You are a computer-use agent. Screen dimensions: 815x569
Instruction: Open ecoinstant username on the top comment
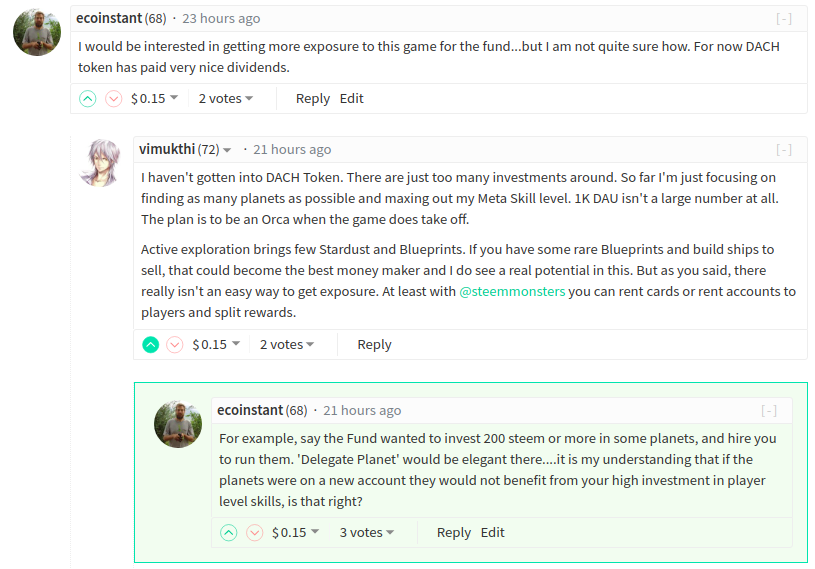(x=109, y=18)
